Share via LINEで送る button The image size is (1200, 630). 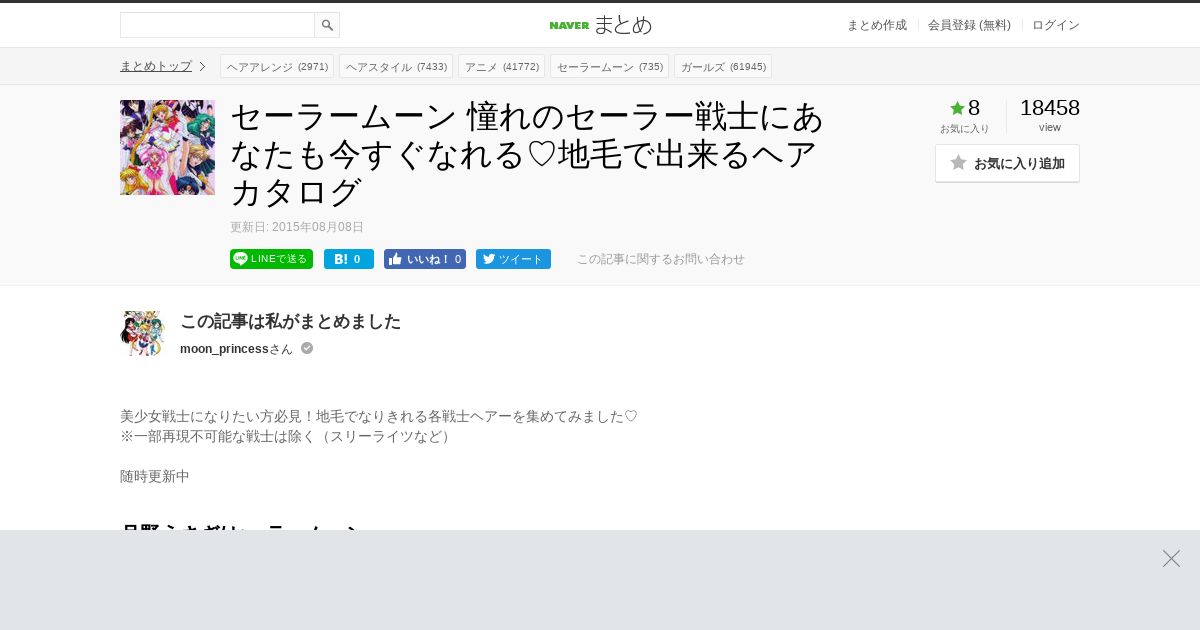(271, 259)
